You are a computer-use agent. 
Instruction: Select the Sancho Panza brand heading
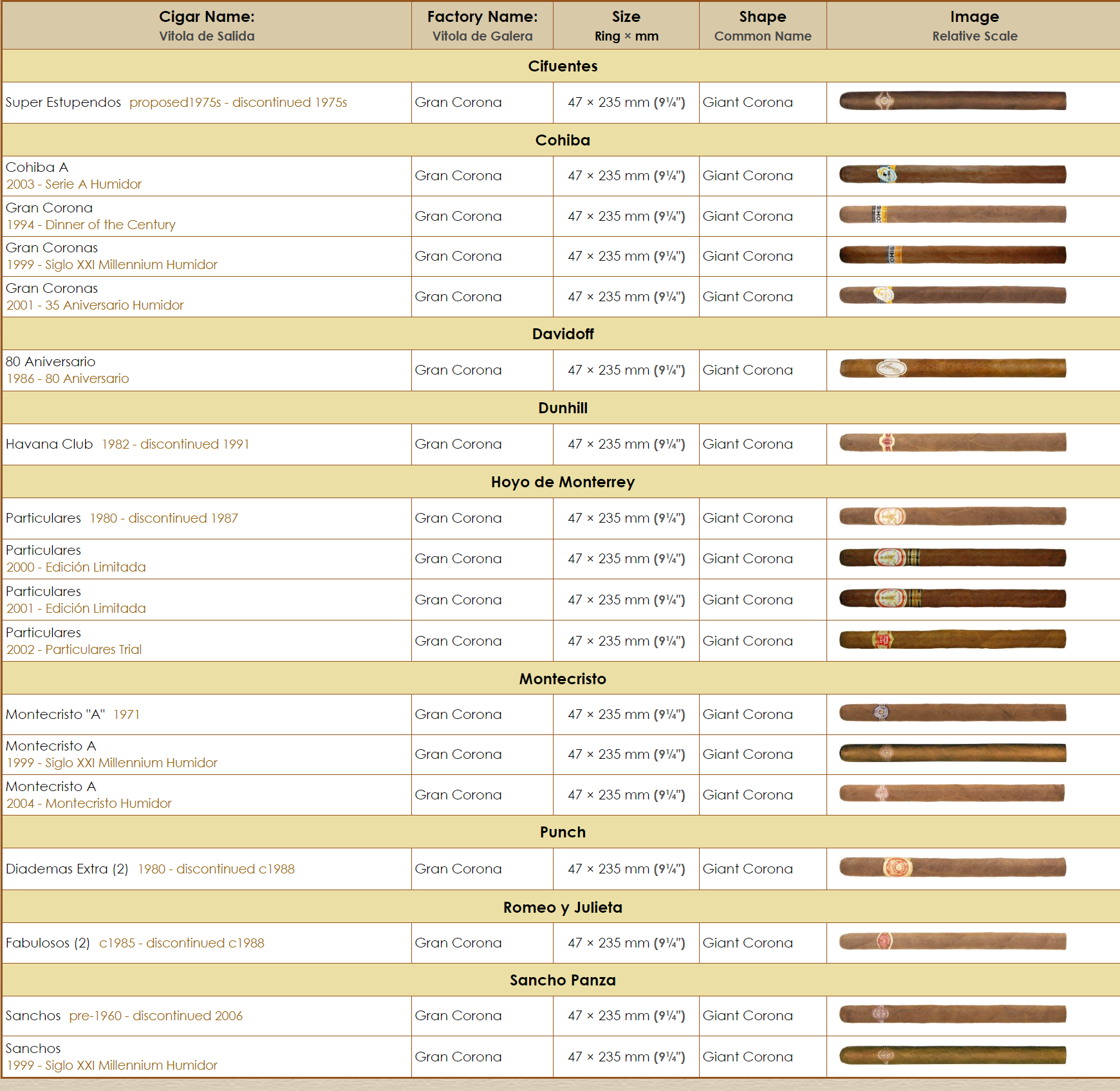[x=563, y=980]
